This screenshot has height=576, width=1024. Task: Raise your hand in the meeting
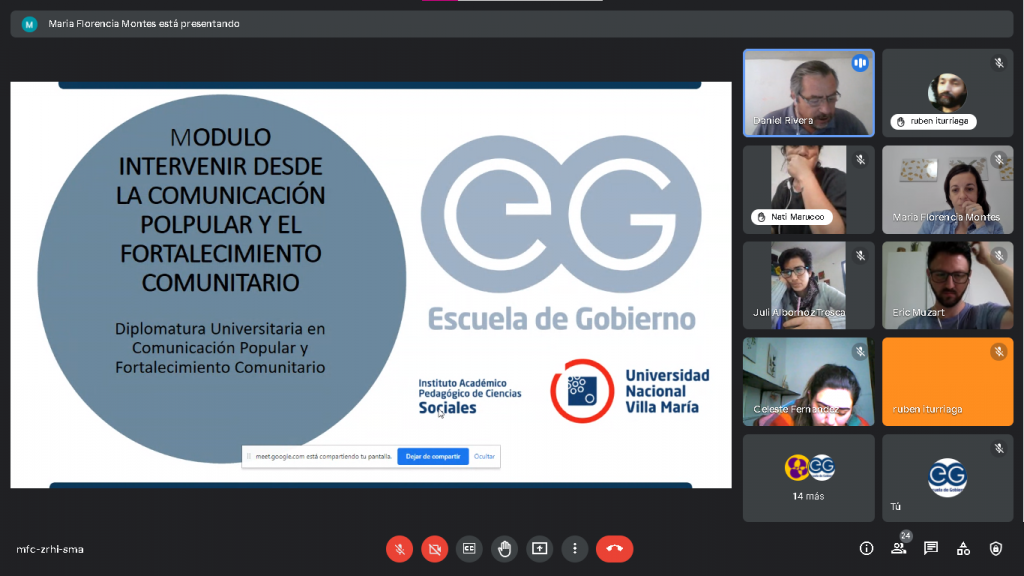coord(505,548)
